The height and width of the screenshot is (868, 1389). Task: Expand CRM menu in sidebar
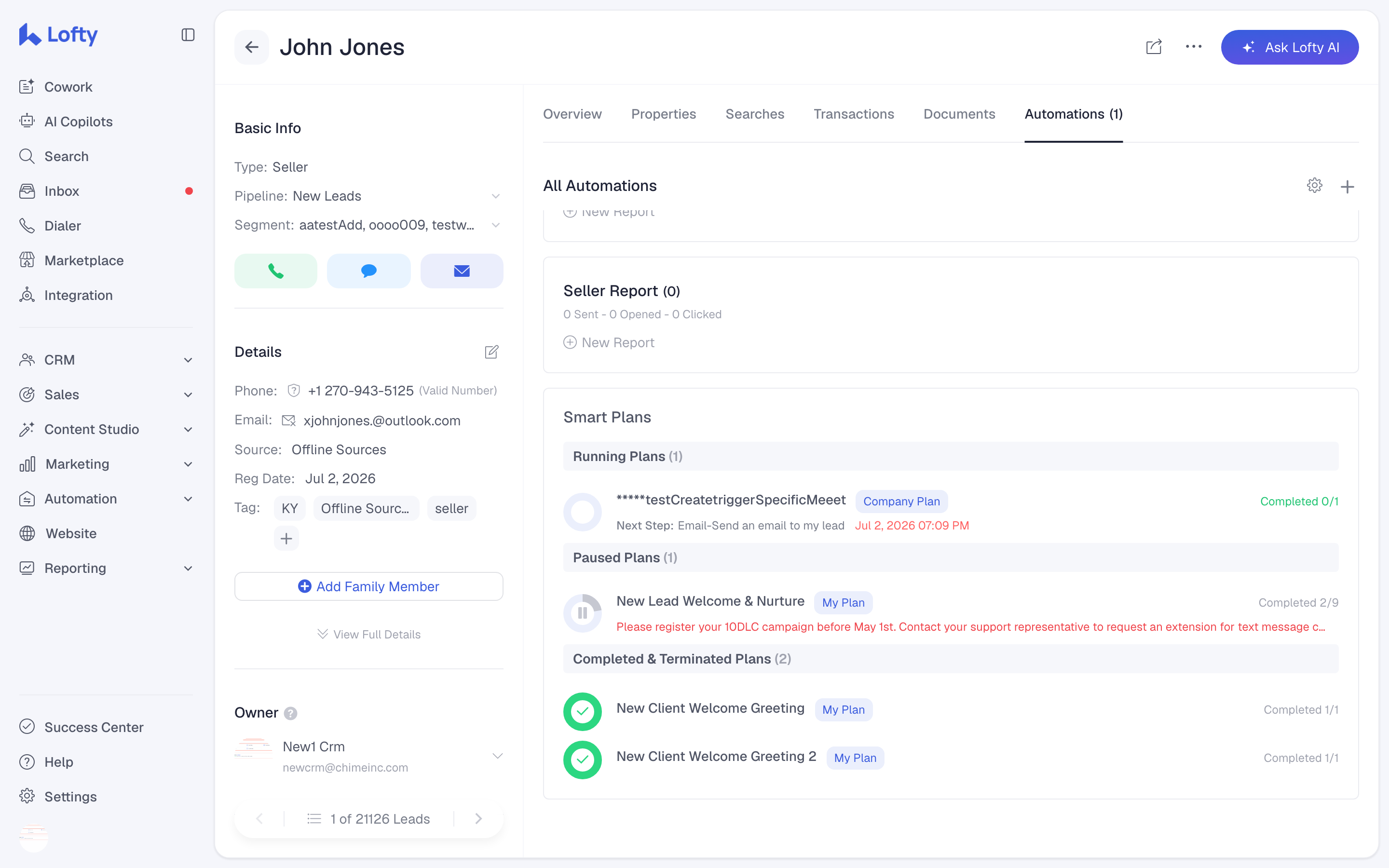coord(106,360)
